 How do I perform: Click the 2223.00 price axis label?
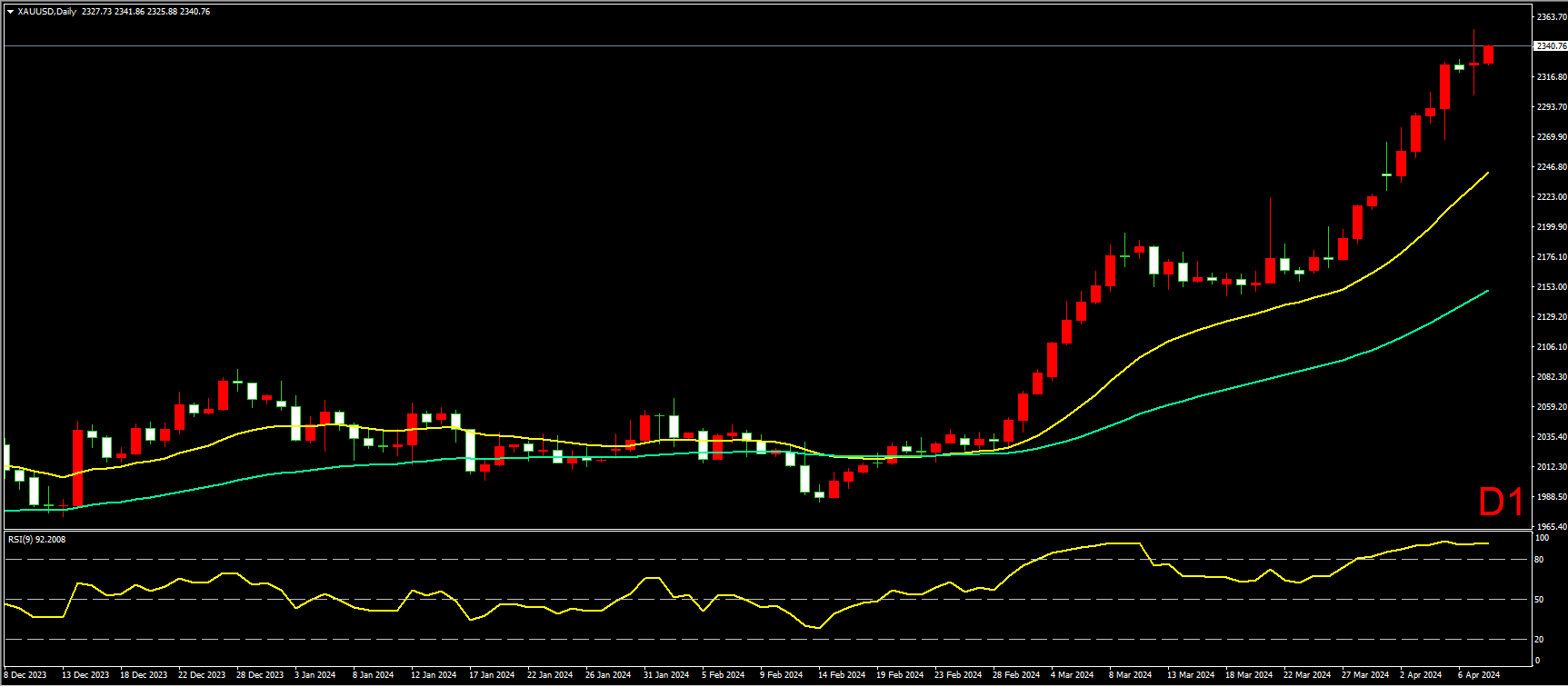[1552, 197]
